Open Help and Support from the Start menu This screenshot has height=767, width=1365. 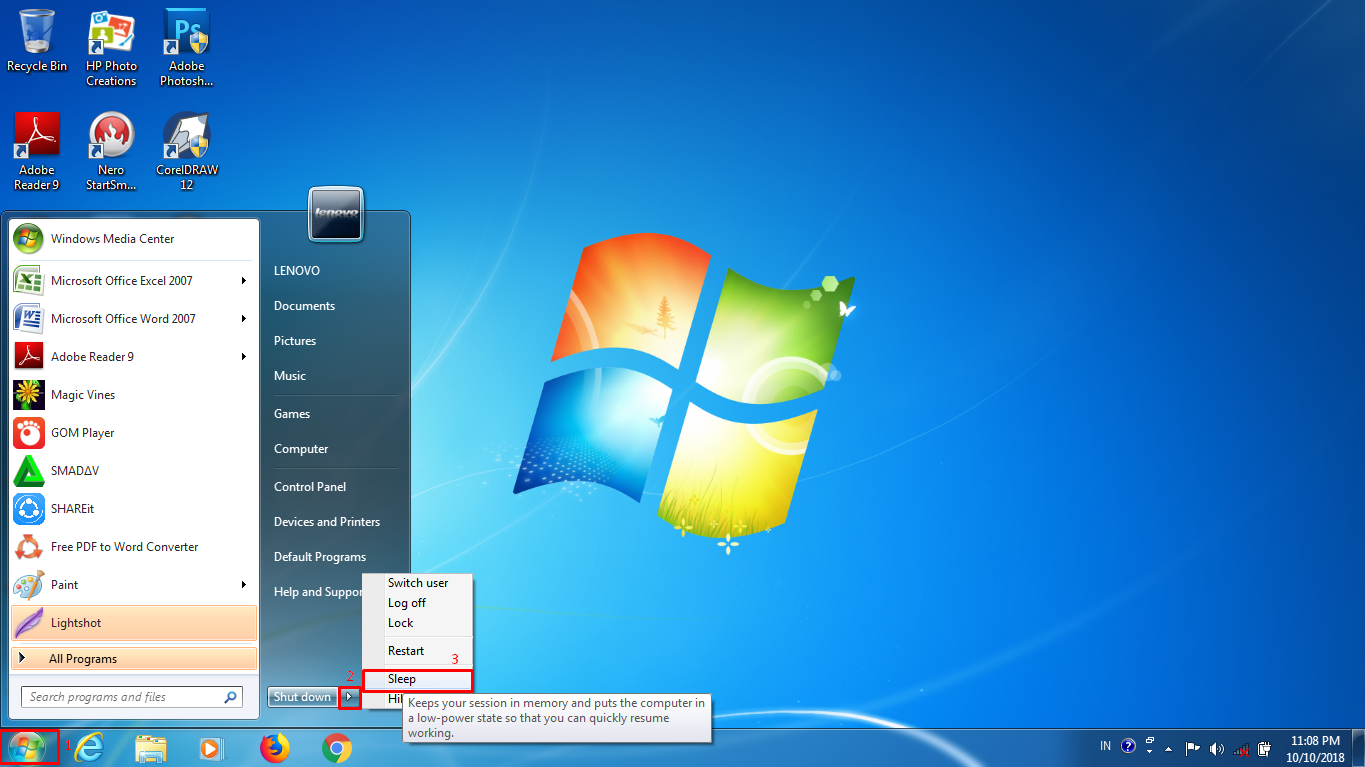tap(318, 592)
